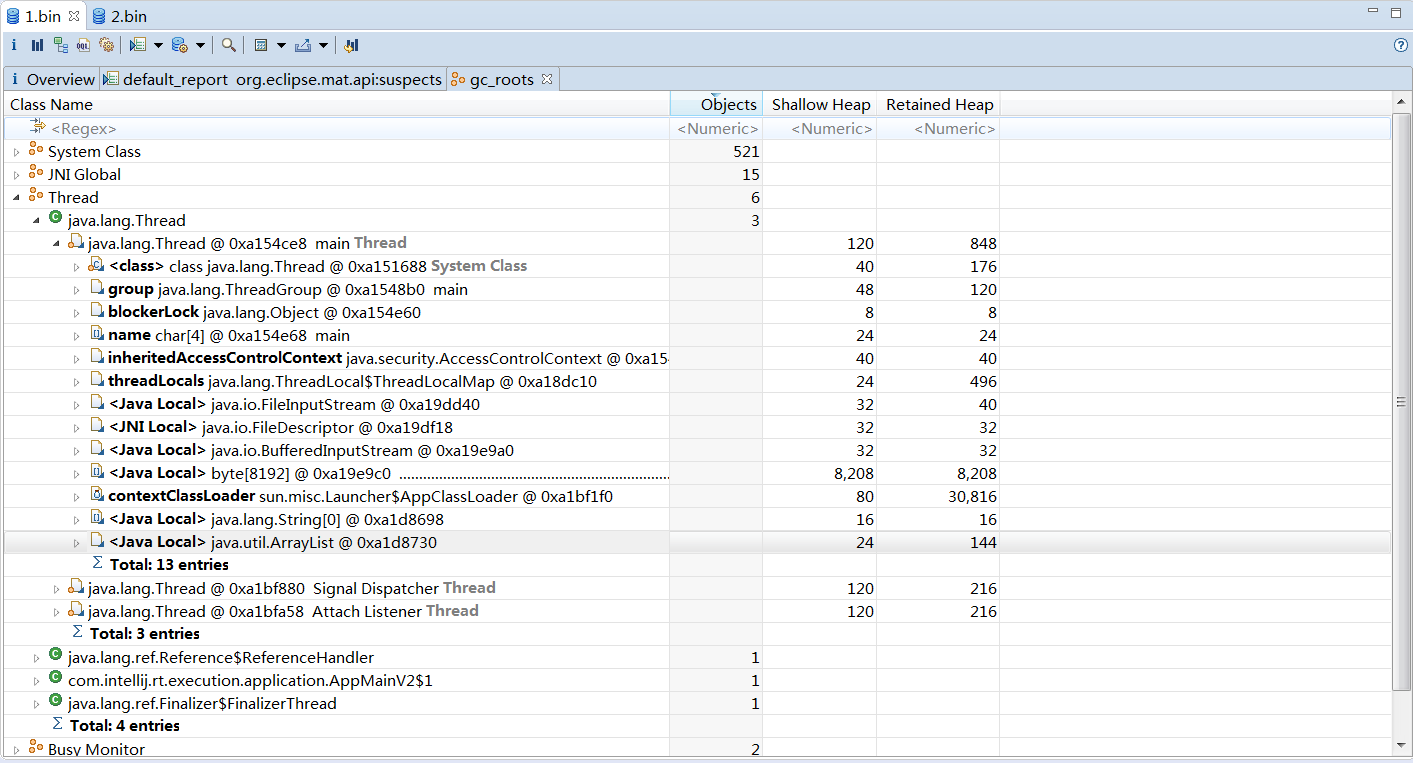Image resolution: width=1413 pixels, height=763 pixels.
Task: Open the Overview inner tab
Action: 51,79
